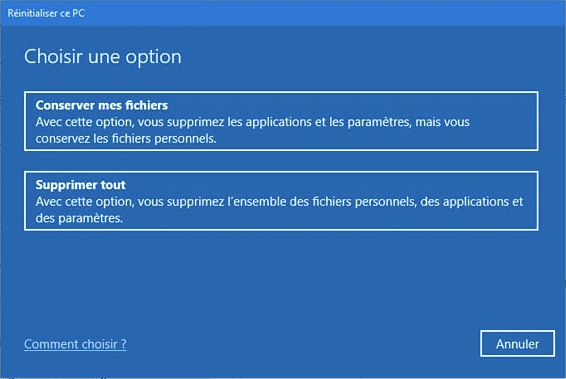Click the description mentioning conservez les fichiers personnels

point(253,130)
